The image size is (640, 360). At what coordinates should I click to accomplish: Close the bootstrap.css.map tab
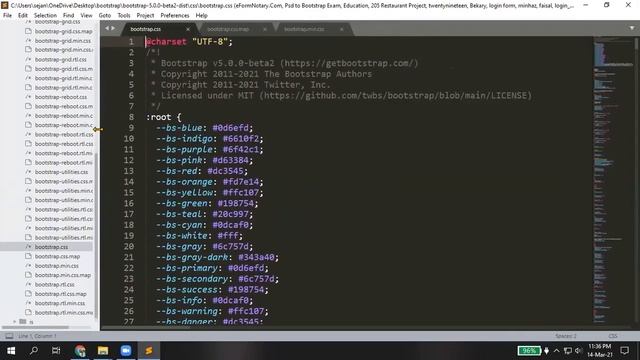click(264, 29)
